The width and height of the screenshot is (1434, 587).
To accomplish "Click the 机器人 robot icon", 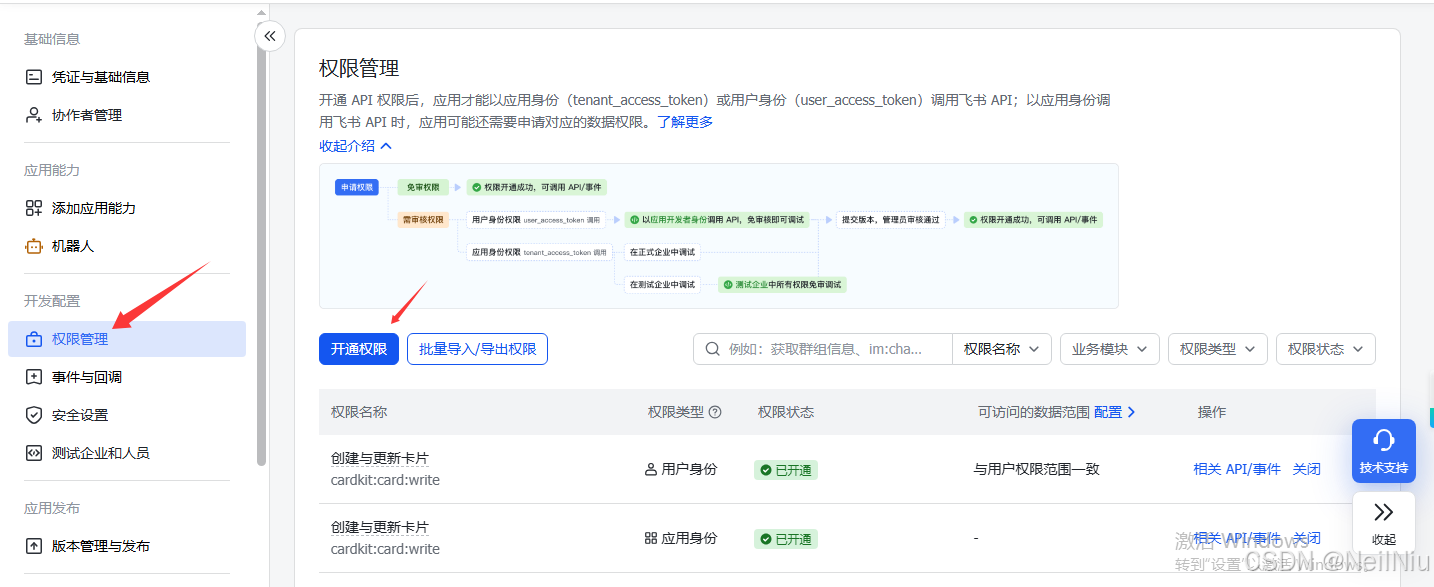I will pyautogui.click(x=34, y=246).
